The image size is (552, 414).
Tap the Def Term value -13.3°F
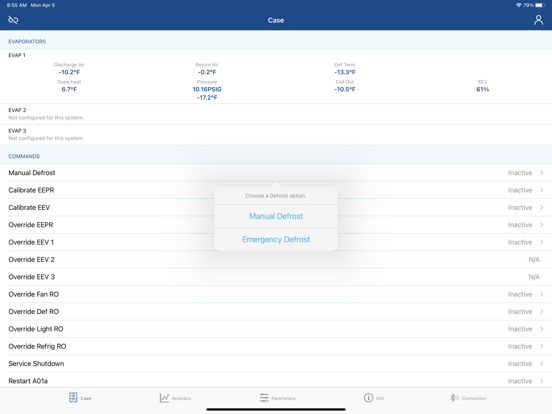pos(345,72)
